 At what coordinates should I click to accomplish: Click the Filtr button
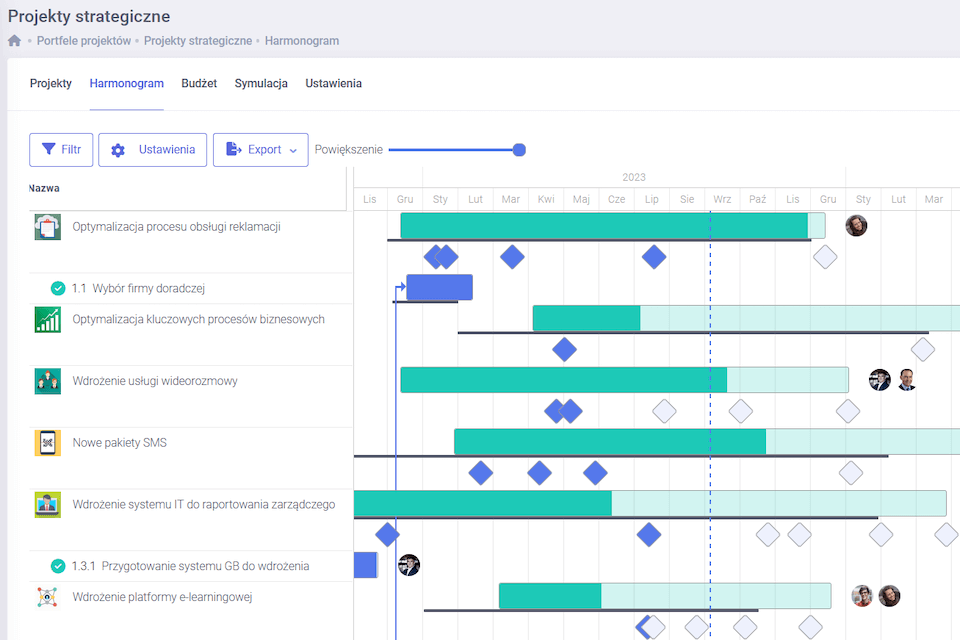(x=61, y=150)
